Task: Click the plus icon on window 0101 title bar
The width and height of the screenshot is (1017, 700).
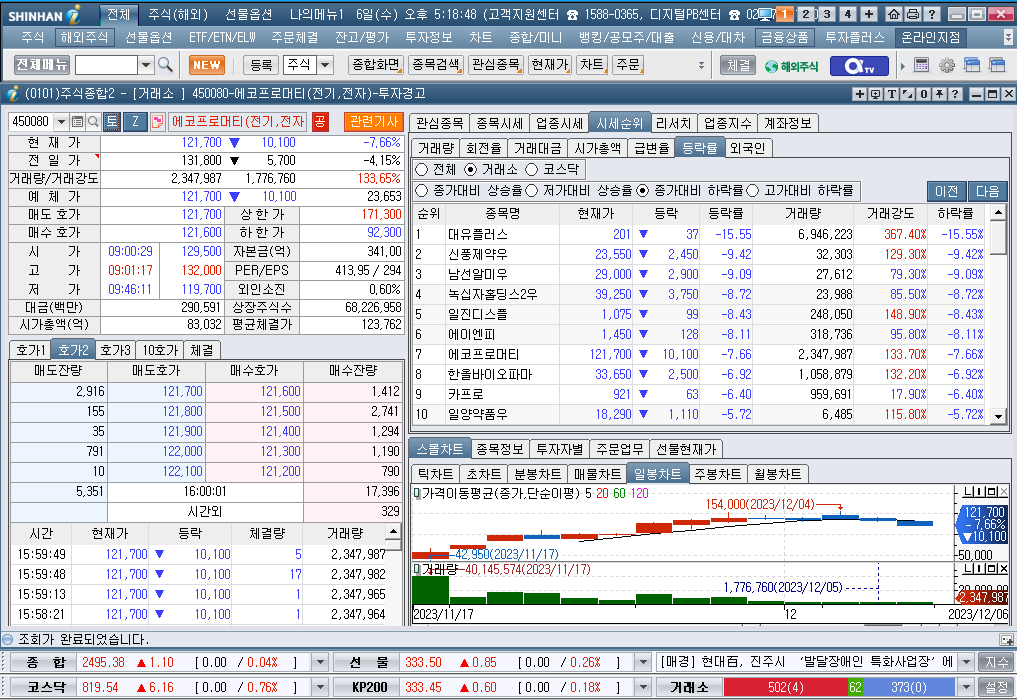Action: 860,94
